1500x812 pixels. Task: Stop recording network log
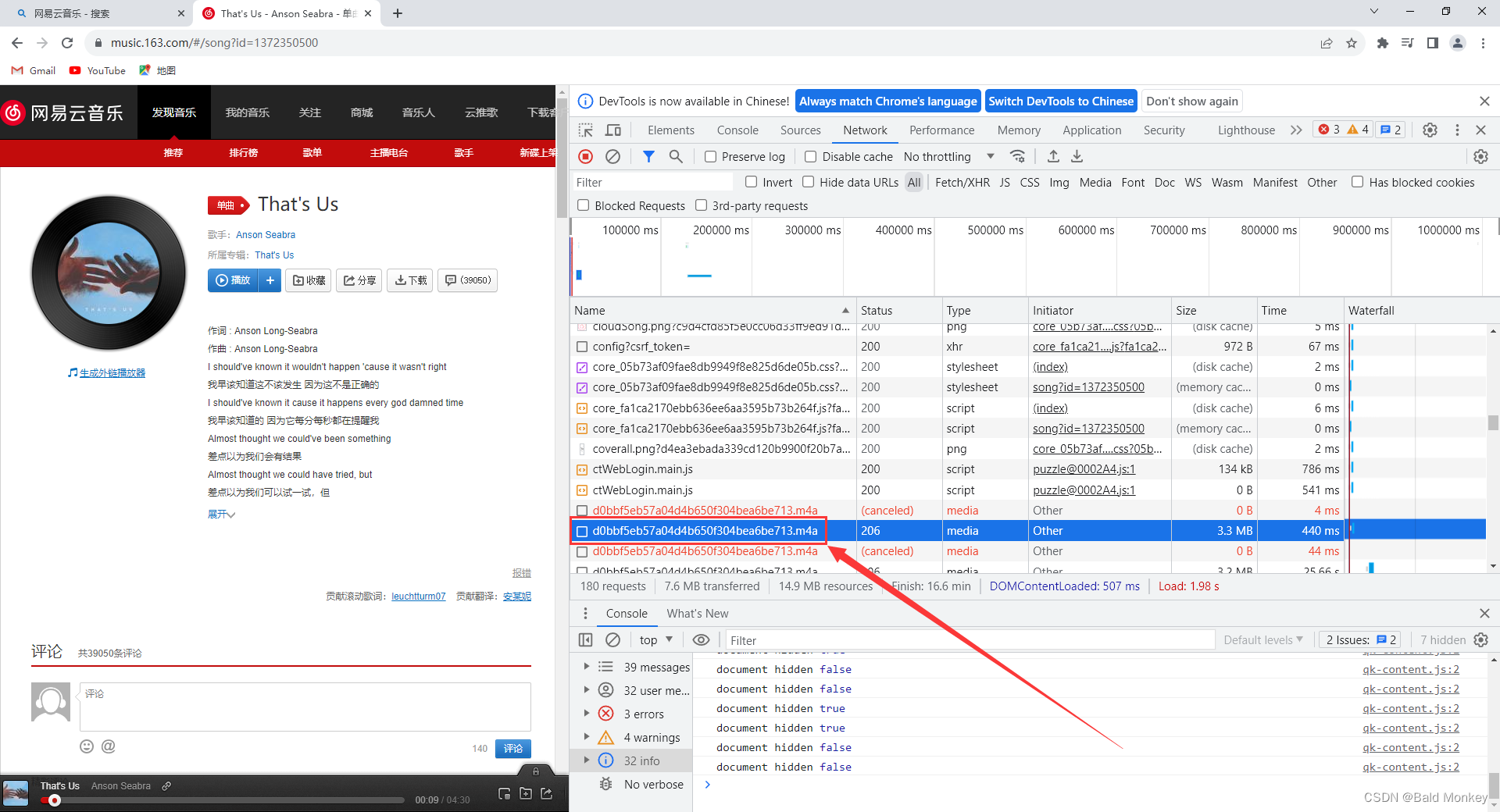coord(586,157)
